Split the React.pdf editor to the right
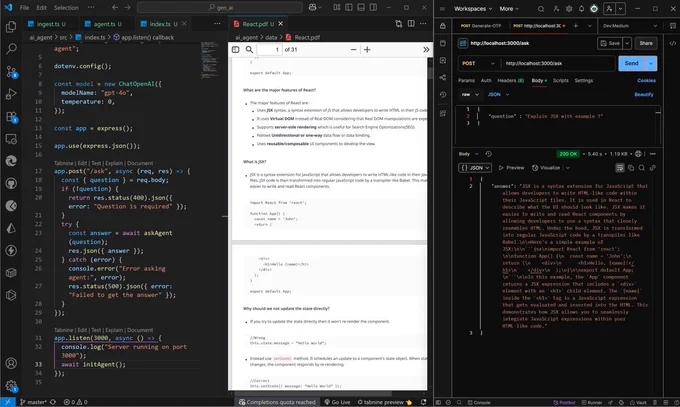The width and height of the screenshot is (680, 407). click(x=411, y=23)
